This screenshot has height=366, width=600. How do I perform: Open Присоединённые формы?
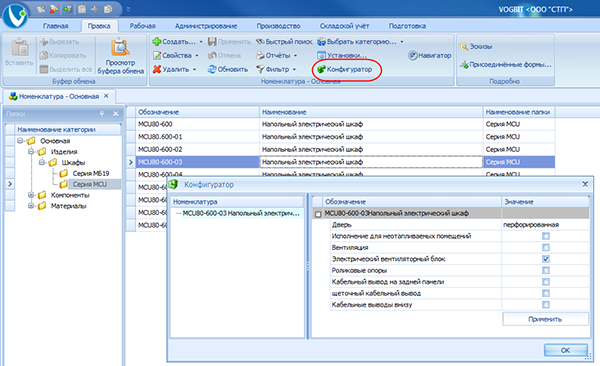click(505, 65)
